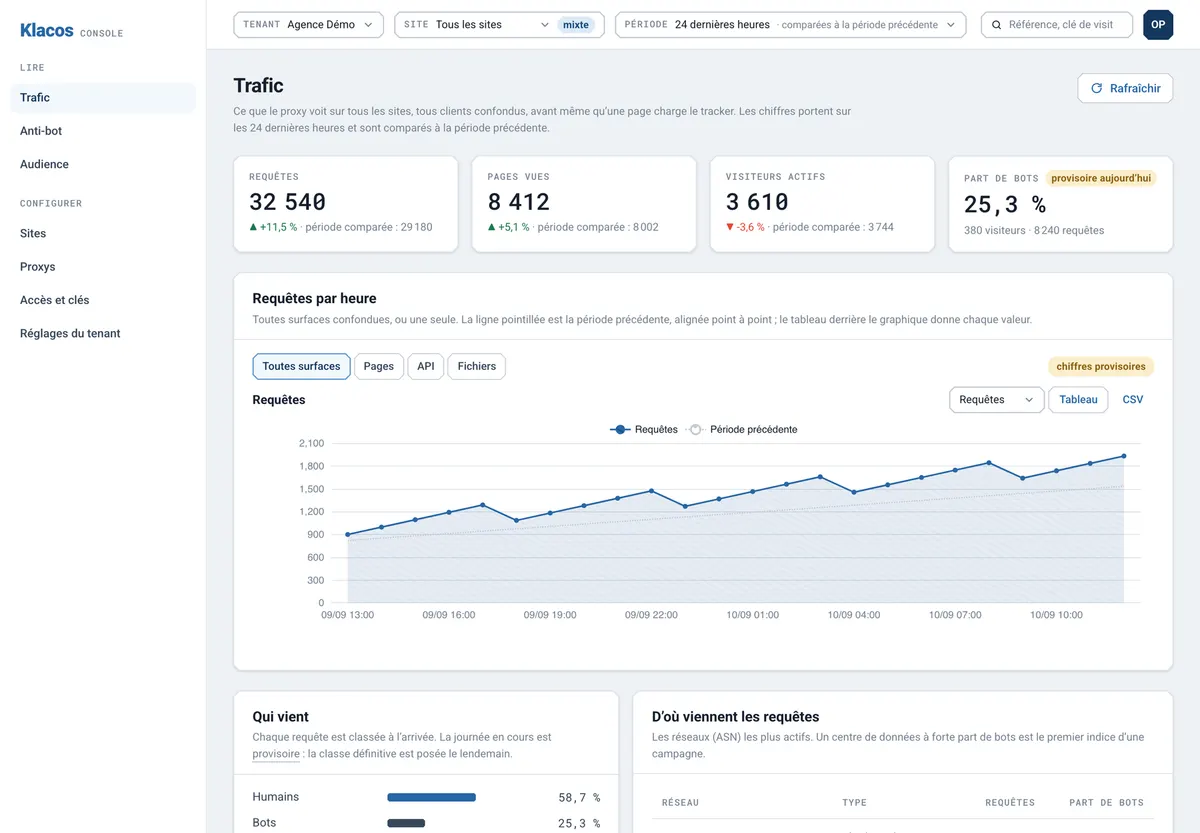Open the Requêtes metric dropdown above the chart
The height and width of the screenshot is (833, 1200).
pos(996,400)
